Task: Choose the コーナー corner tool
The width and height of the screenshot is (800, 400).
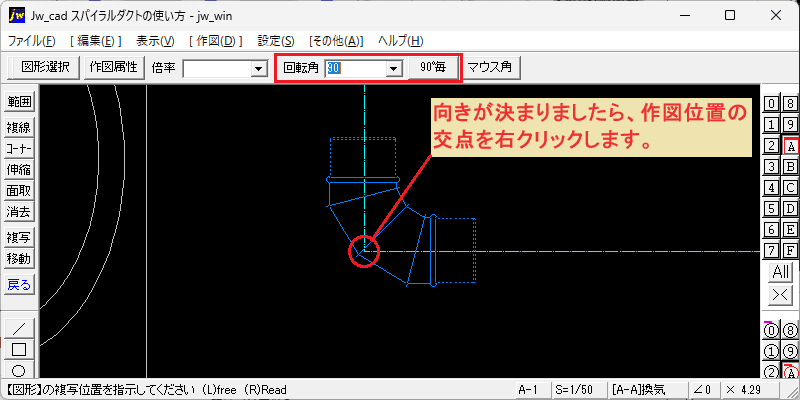Action: click(x=19, y=148)
